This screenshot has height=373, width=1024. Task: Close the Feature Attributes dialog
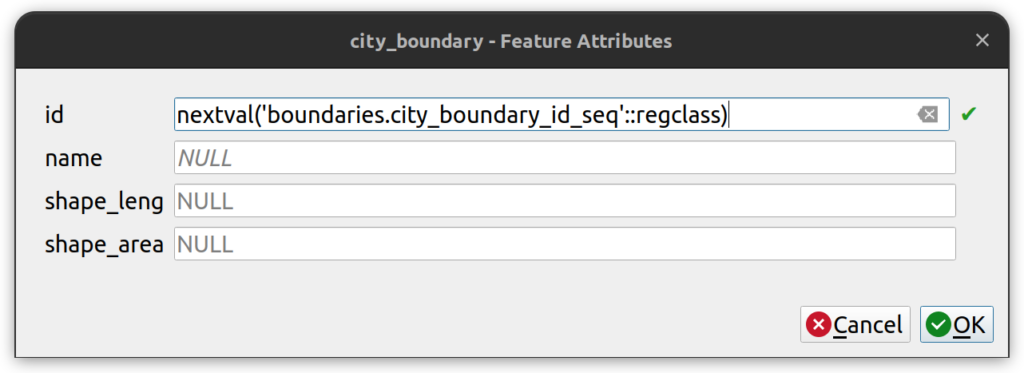click(982, 41)
